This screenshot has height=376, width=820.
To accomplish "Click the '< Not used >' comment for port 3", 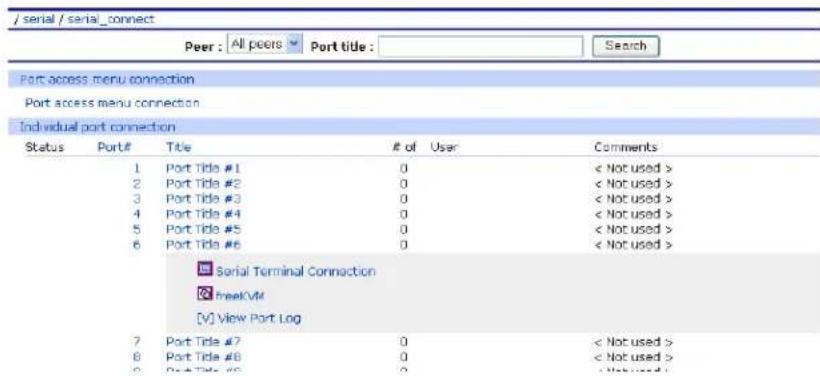I will click(633, 199).
